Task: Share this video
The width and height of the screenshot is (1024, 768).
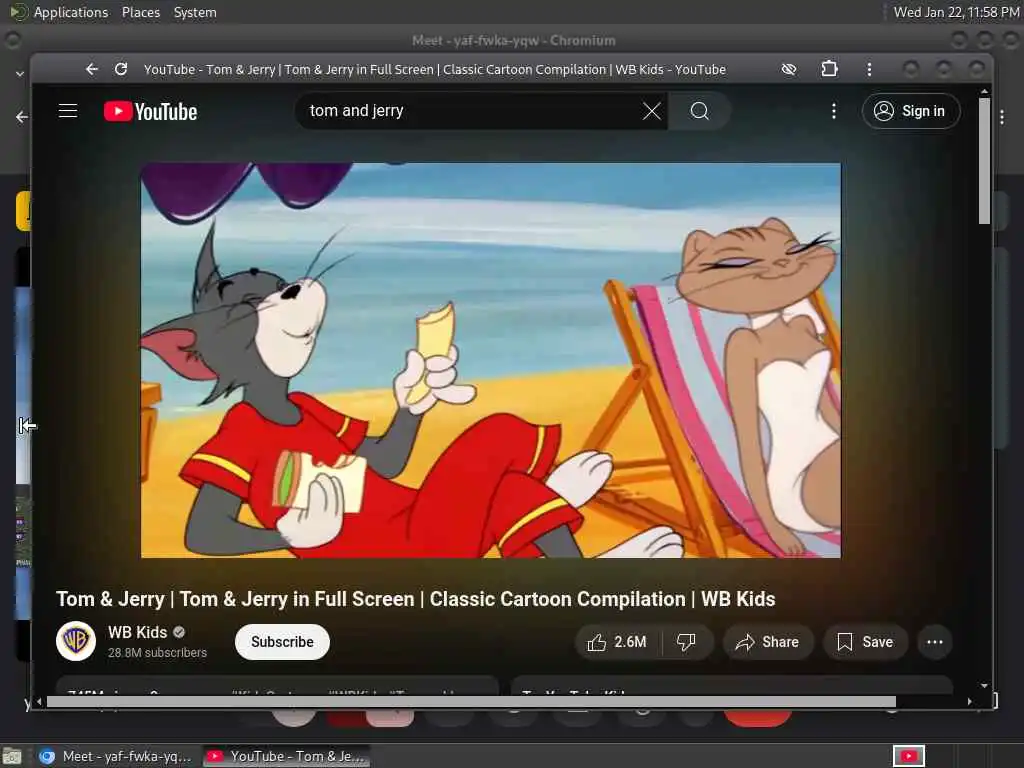Action: [x=768, y=642]
